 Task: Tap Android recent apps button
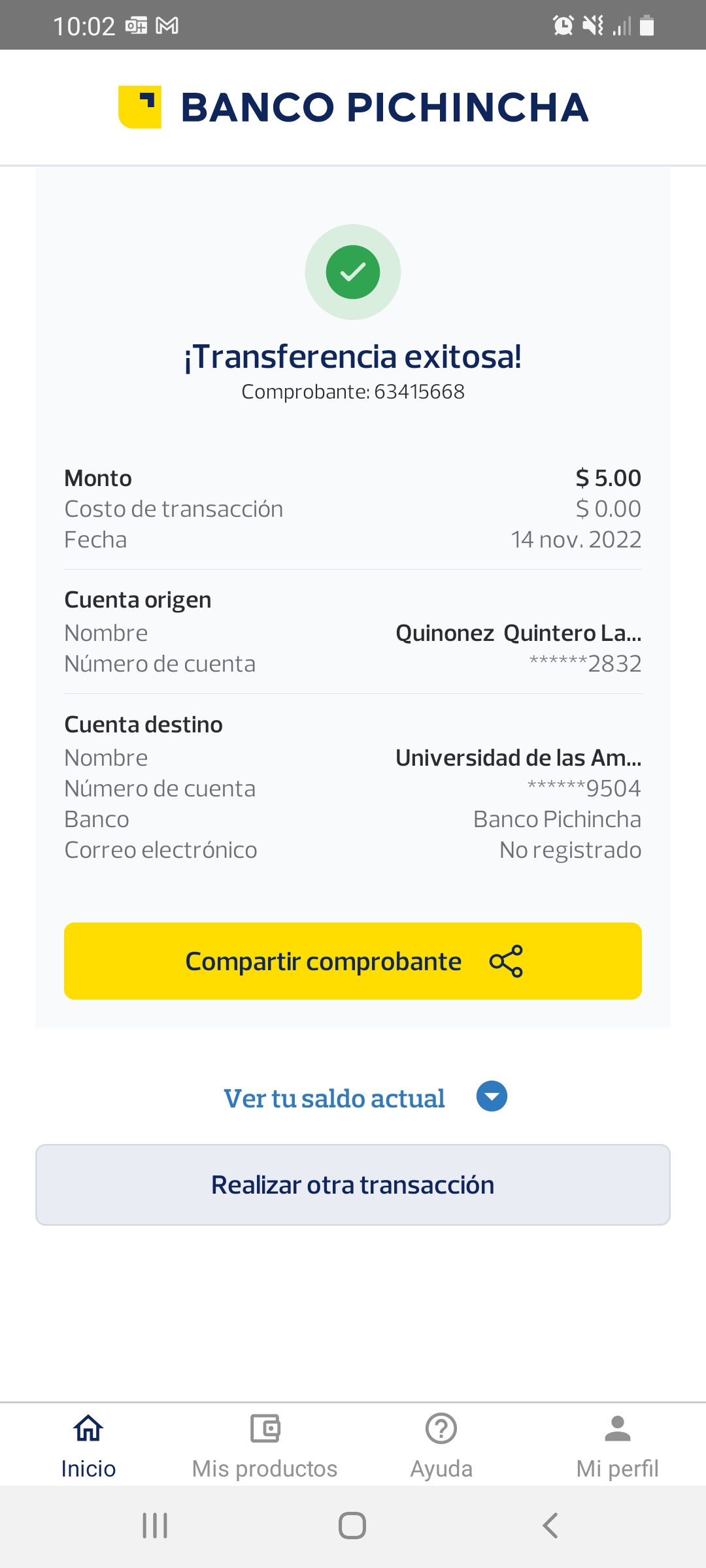[x=156, y=1526]
